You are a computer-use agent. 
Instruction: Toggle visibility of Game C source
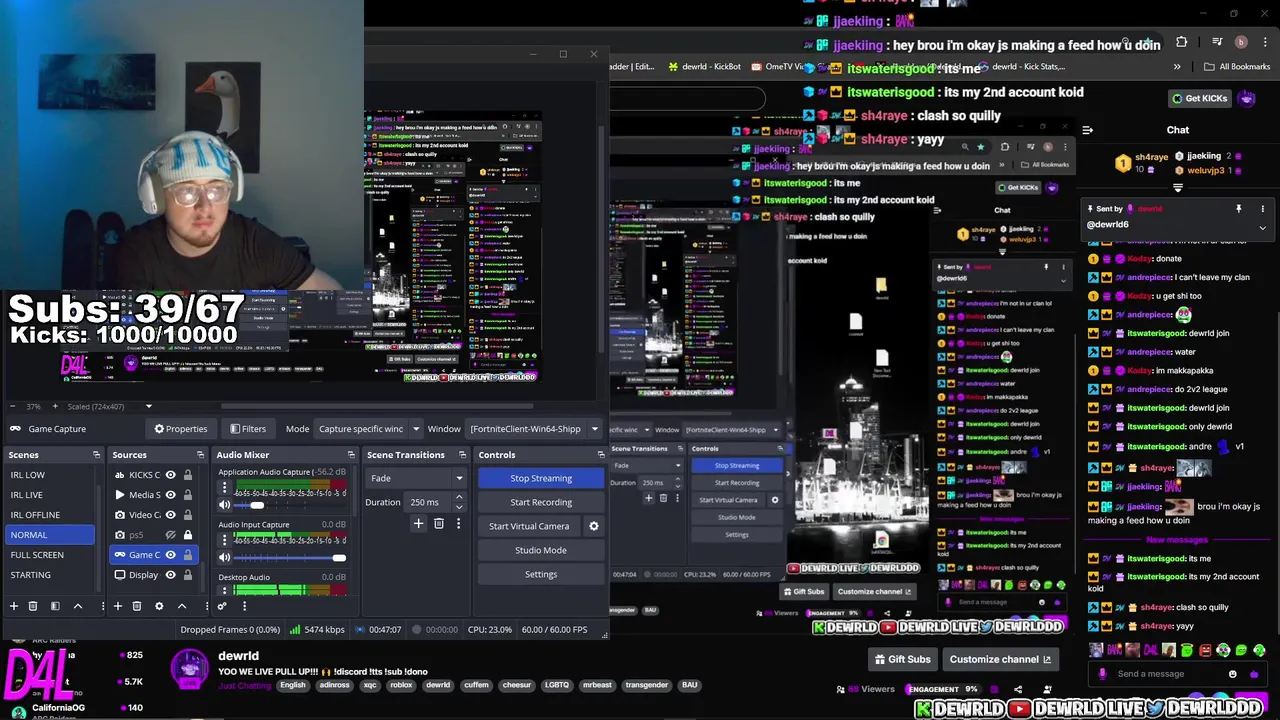(x=170, y=555)
